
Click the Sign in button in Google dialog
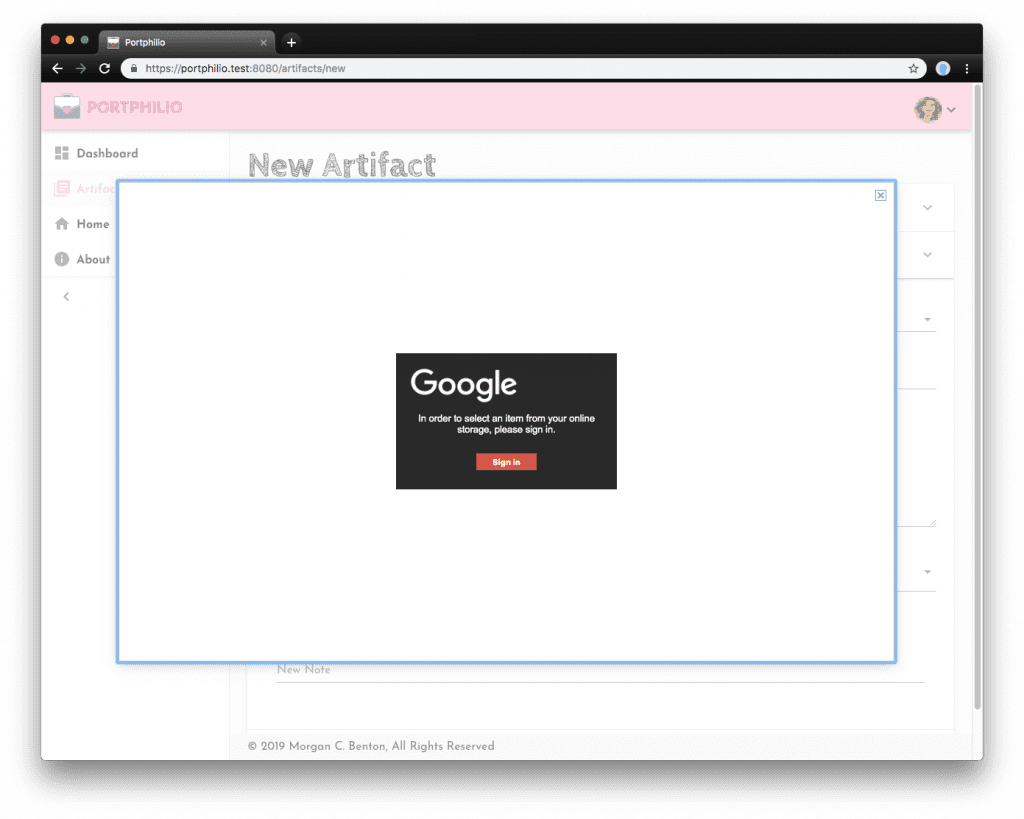coord(506,462)
